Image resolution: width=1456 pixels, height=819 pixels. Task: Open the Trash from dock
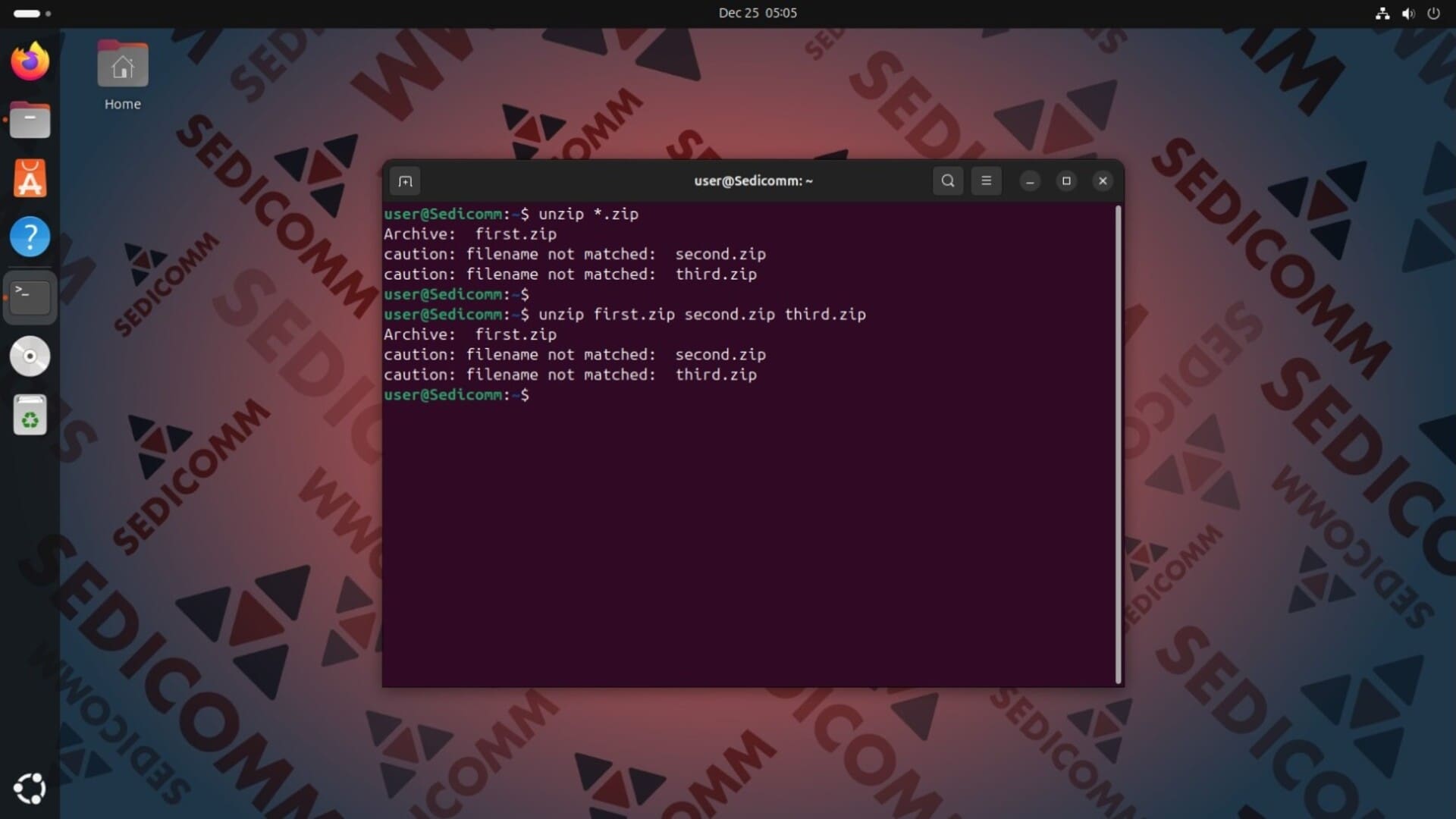click(x=30, y=415)
